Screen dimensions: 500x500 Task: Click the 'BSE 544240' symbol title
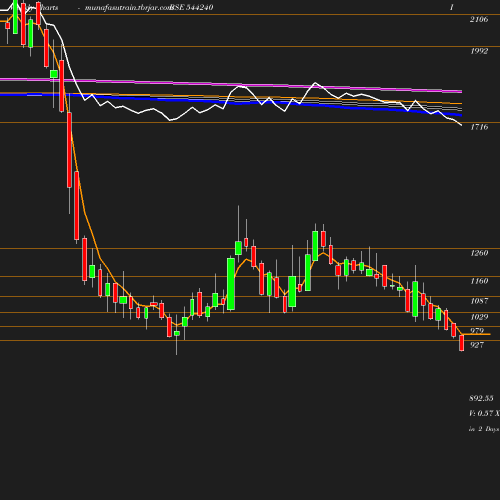tap(191, 8)
